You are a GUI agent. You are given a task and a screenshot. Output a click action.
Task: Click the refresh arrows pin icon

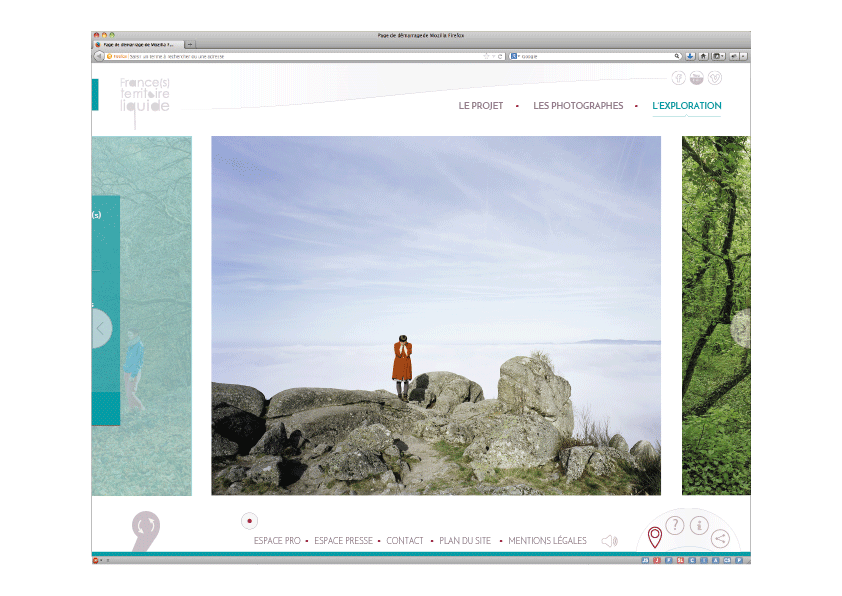(x=146, y=526)
